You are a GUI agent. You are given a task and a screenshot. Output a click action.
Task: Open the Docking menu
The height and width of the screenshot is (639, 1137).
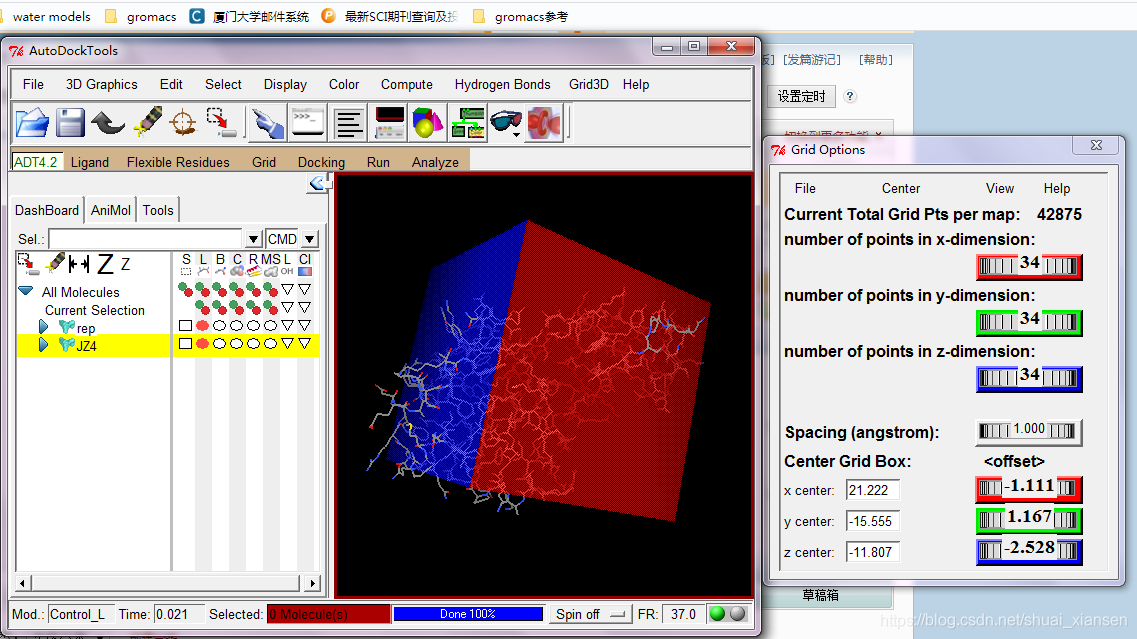(x=321, y=162)
